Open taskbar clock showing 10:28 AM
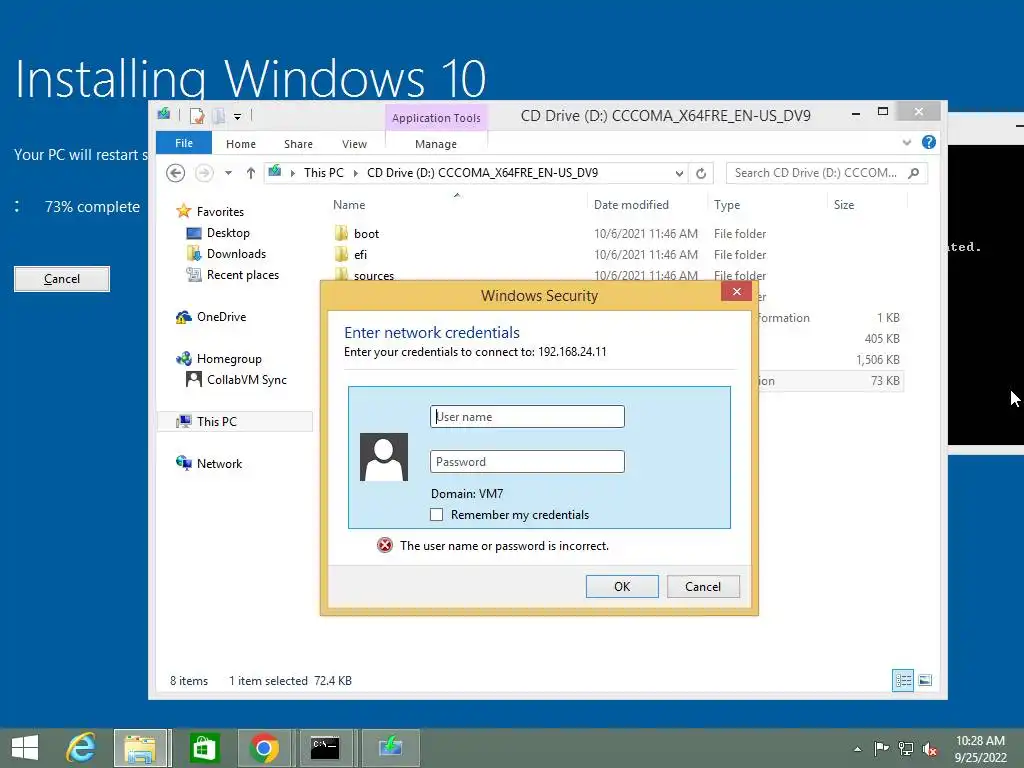The image size is (1024, 768). 980,748
